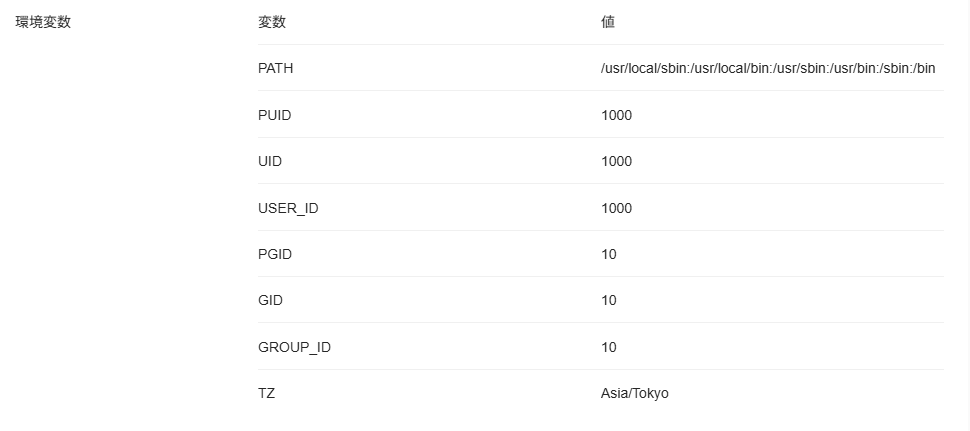Viewport: 970px width, 431px height.
Task: Select the PGID value 10
Action: [x=609, y=254]
